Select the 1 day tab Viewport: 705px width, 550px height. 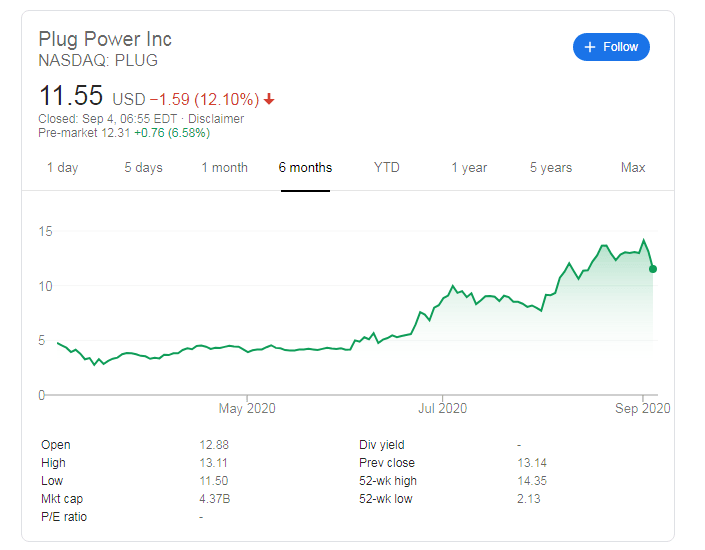click(x=62, y=167)
